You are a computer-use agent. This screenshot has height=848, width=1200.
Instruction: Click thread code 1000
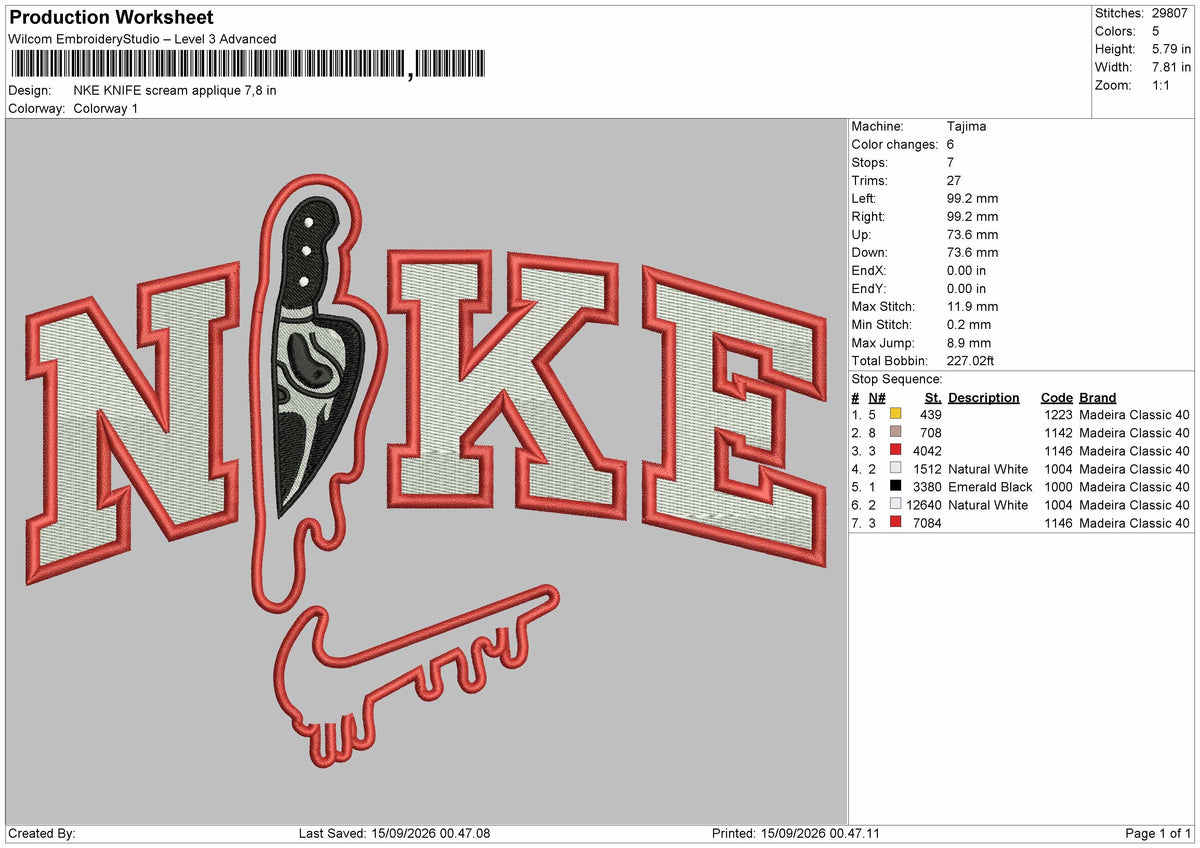click(1058, 486)
